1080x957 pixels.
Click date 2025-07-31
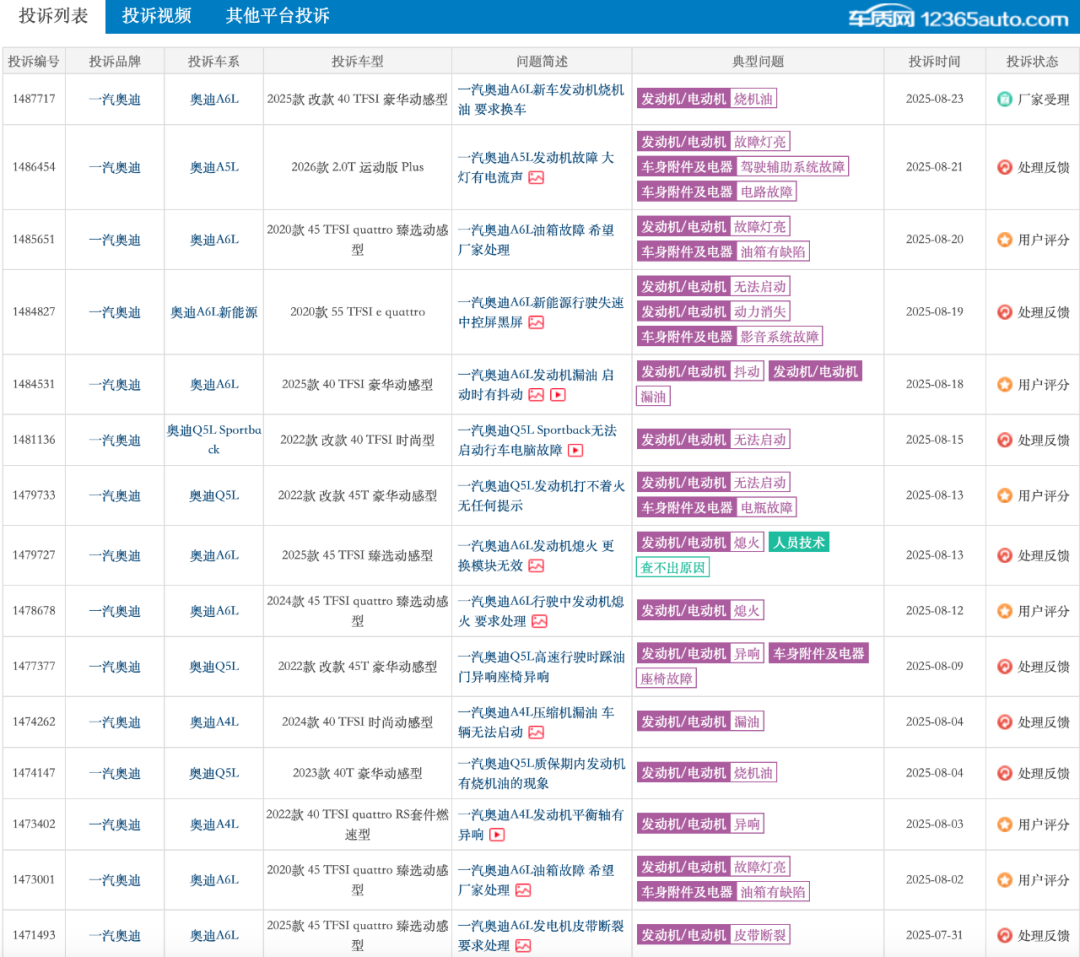934,935
